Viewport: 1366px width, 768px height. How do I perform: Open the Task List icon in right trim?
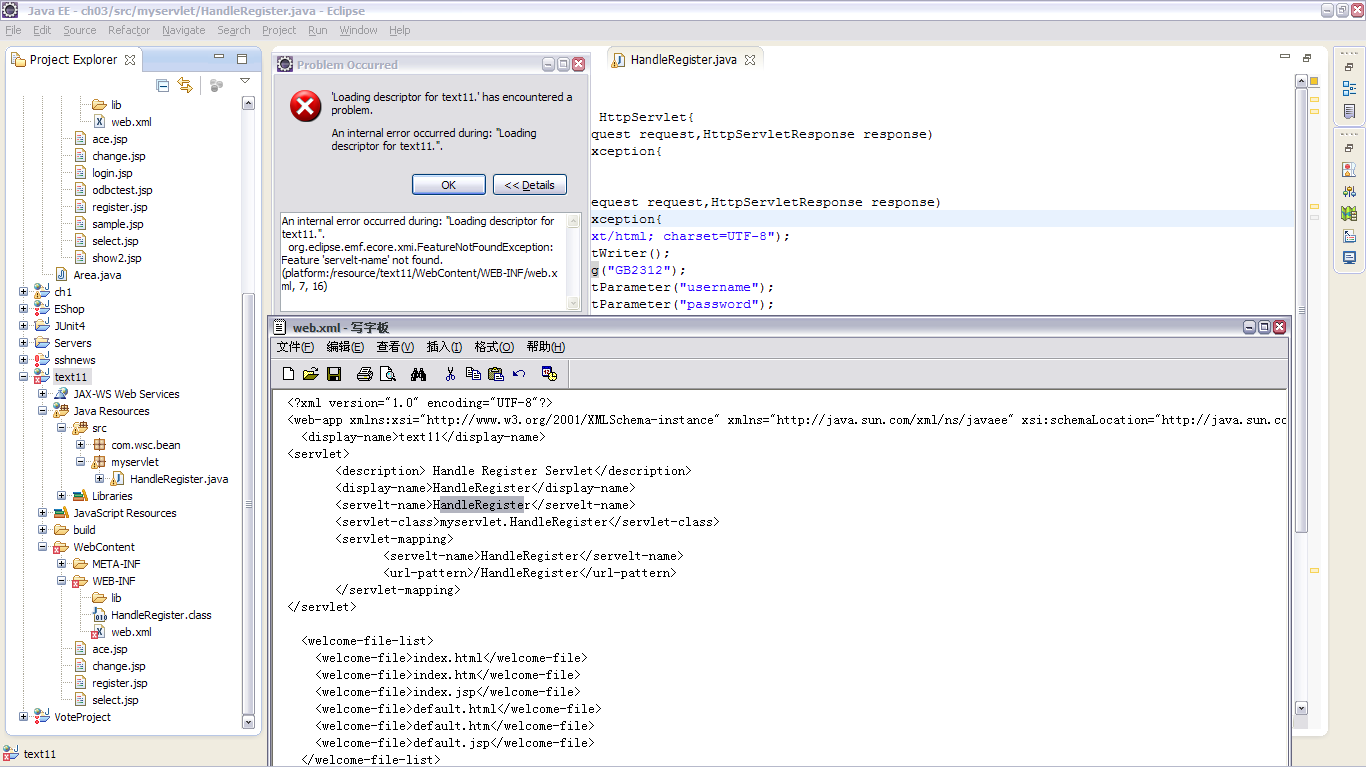point(1349,111)
